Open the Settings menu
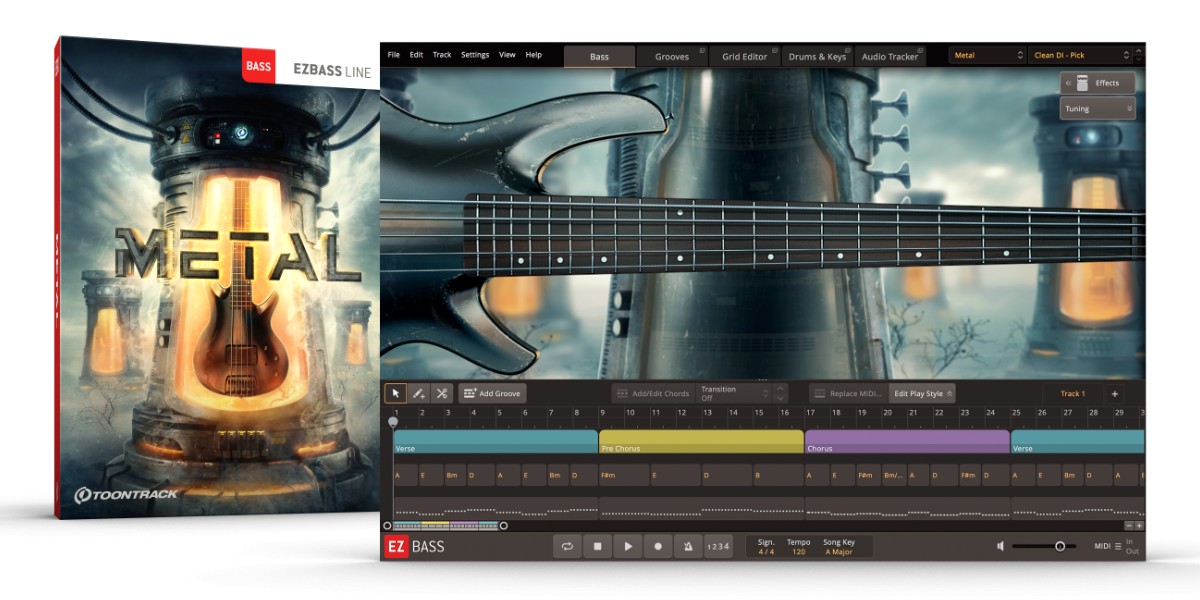1200x600 pixels. tap(475, 55)
